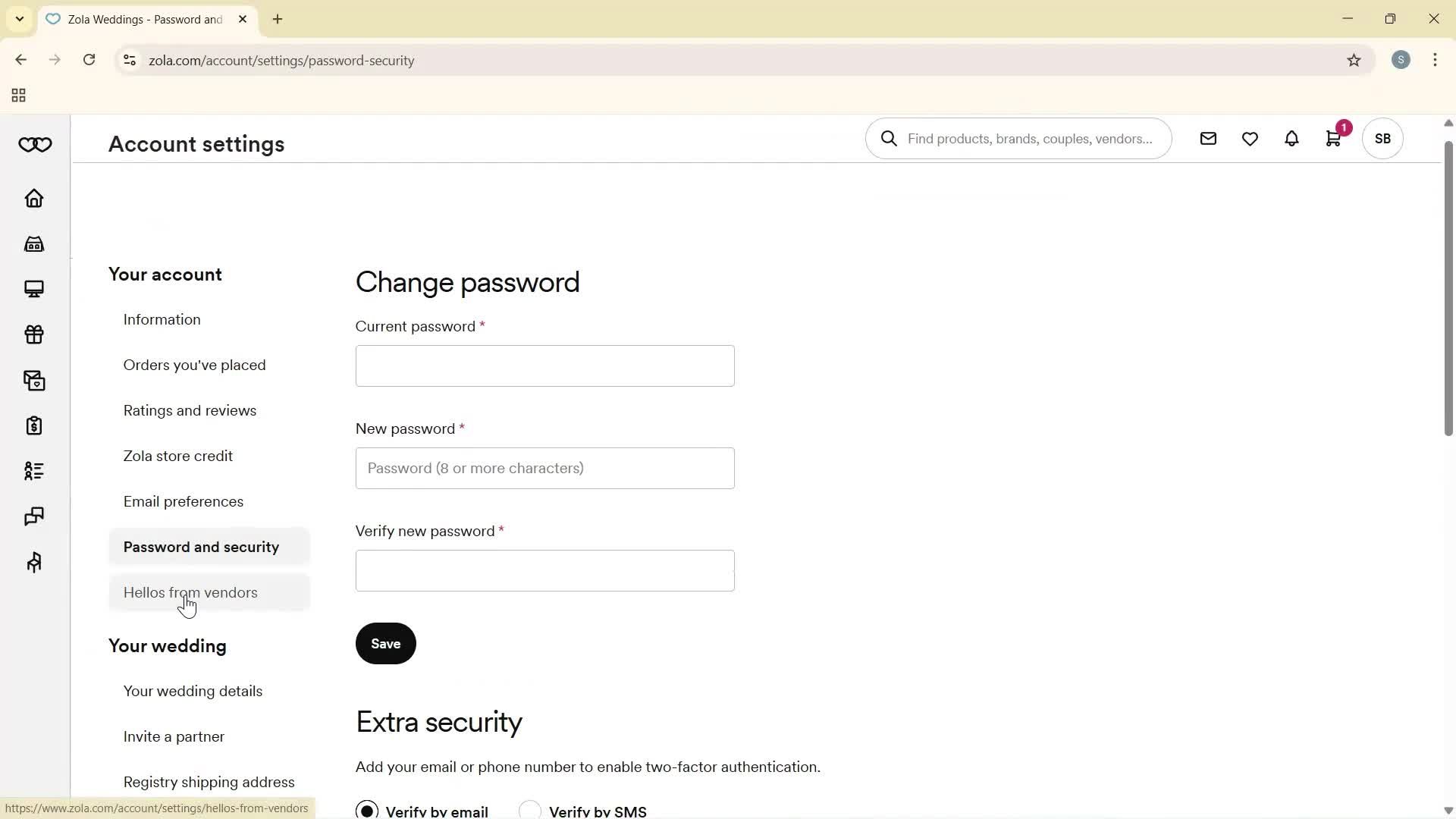View the shopping cart with one item

1333,139
